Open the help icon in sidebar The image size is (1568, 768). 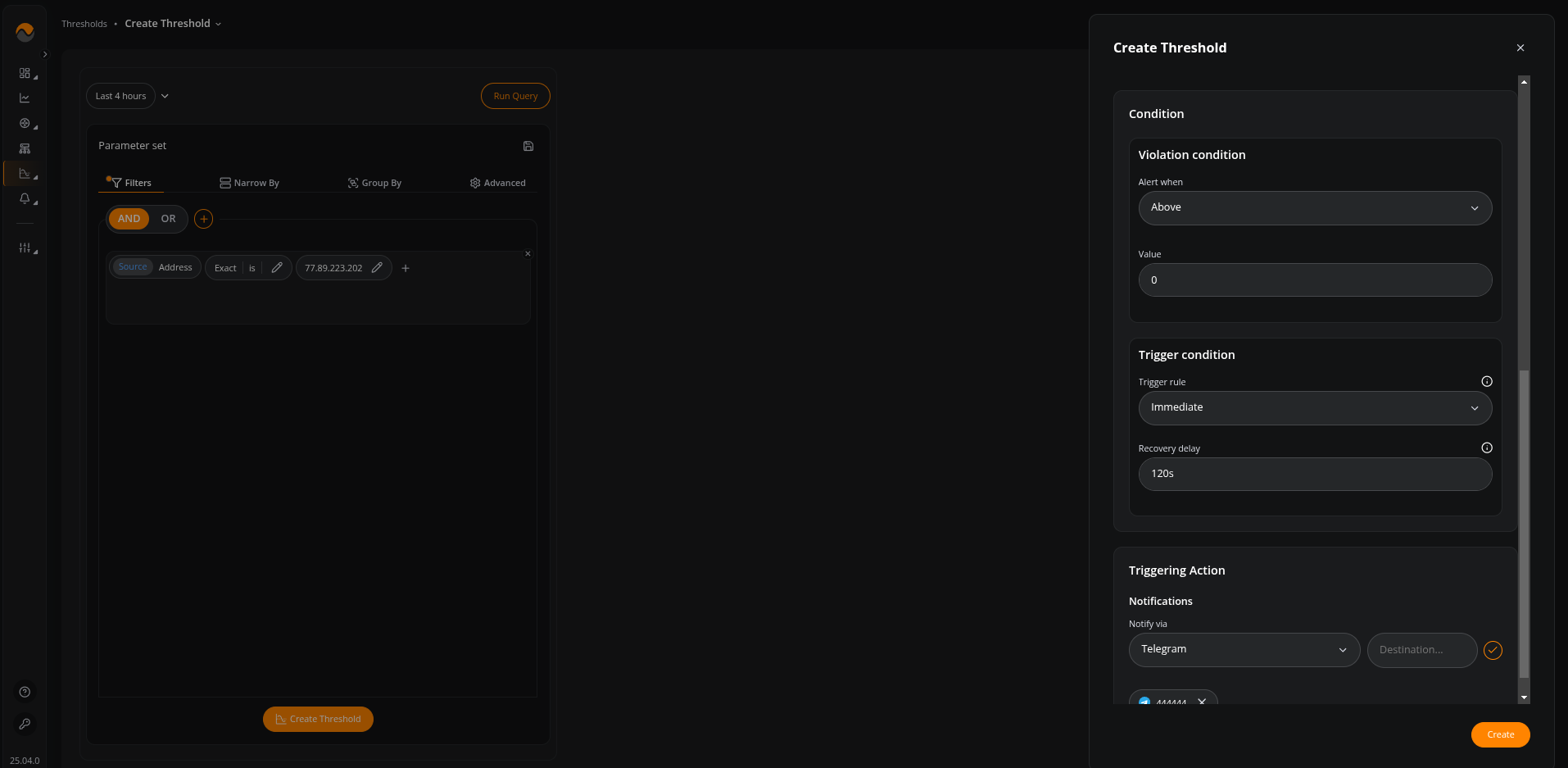click(25, 692)
